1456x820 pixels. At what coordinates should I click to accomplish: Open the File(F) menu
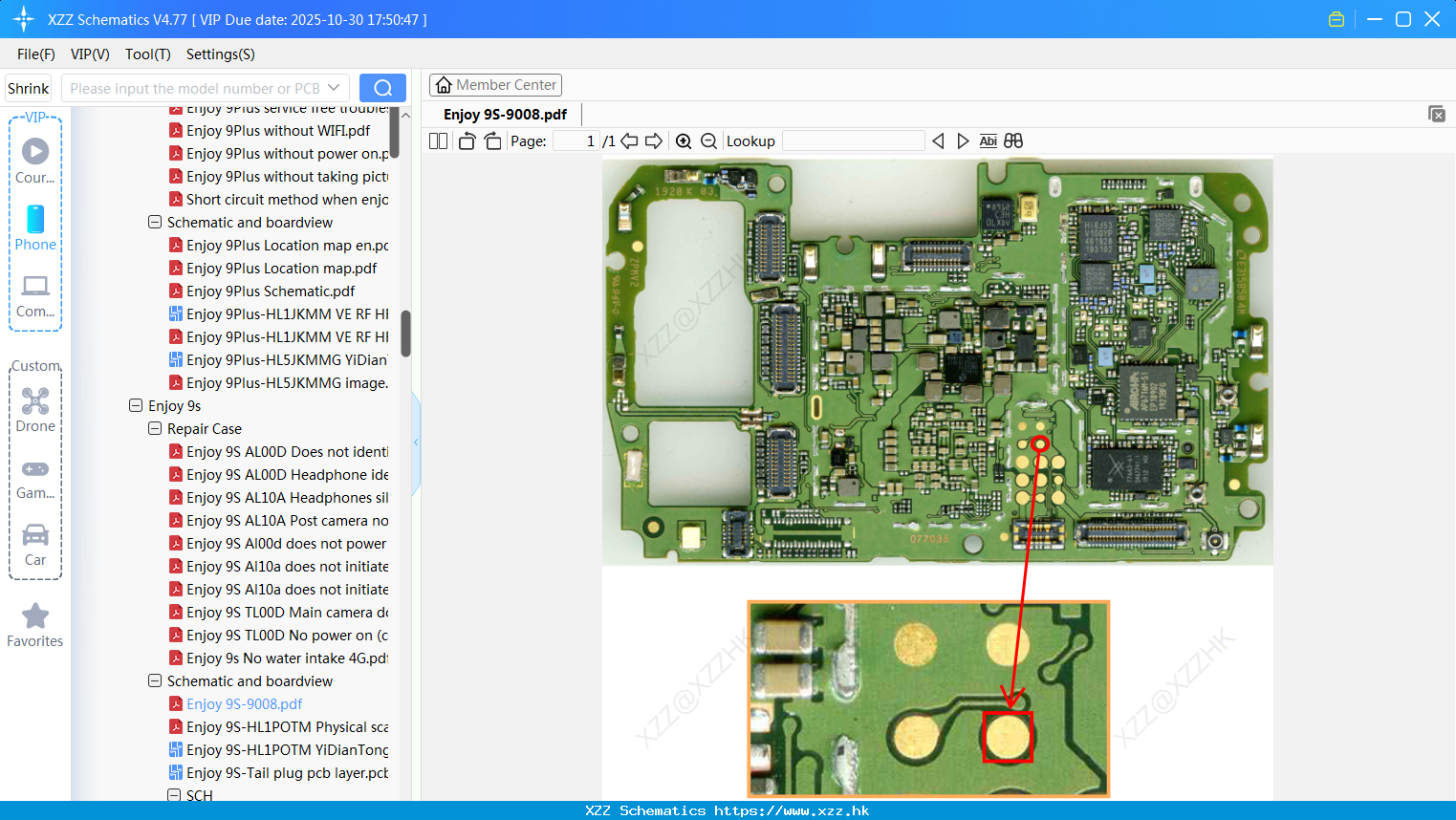coord(36,54)
